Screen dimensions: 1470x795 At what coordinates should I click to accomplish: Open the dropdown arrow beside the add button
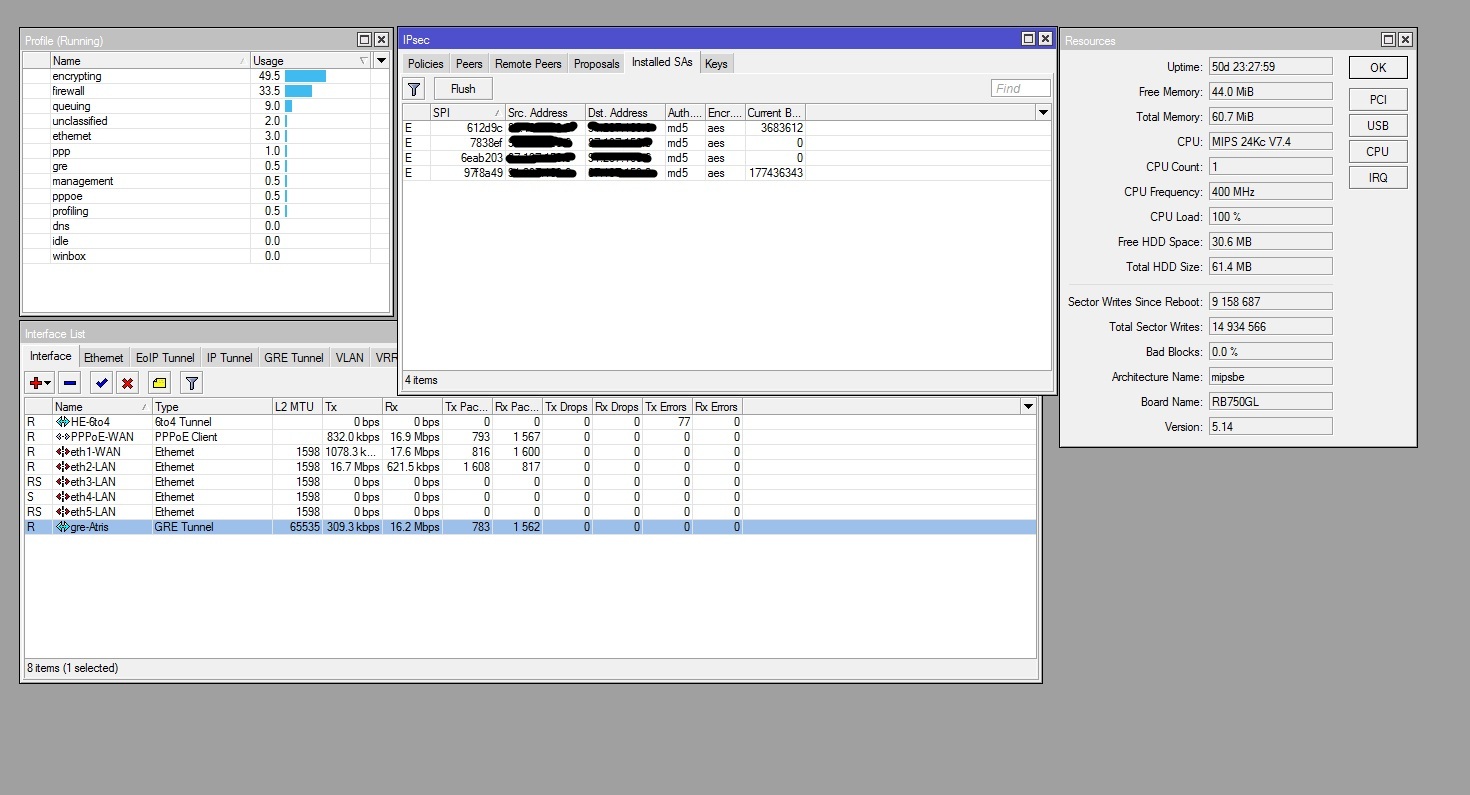[x=46, y=382]
